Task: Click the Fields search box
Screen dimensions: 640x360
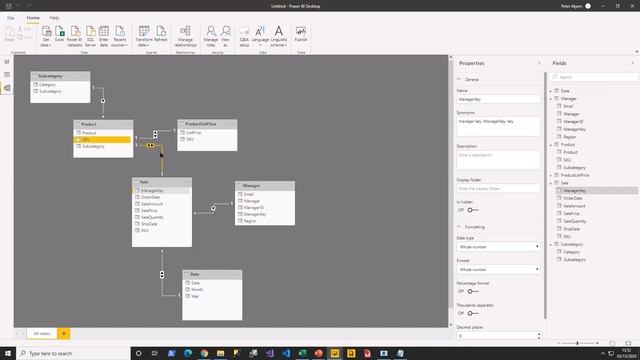Action: [594, 77]
